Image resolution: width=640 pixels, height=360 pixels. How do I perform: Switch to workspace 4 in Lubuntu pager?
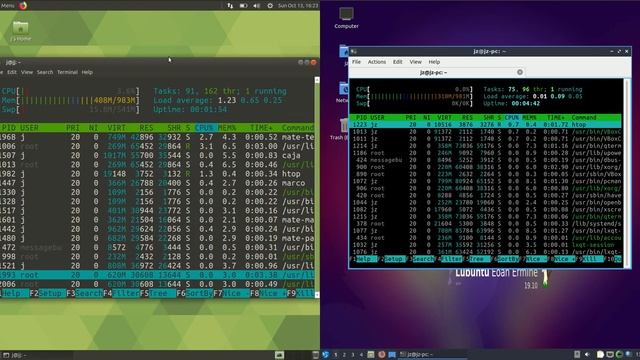tap(361, 355)
